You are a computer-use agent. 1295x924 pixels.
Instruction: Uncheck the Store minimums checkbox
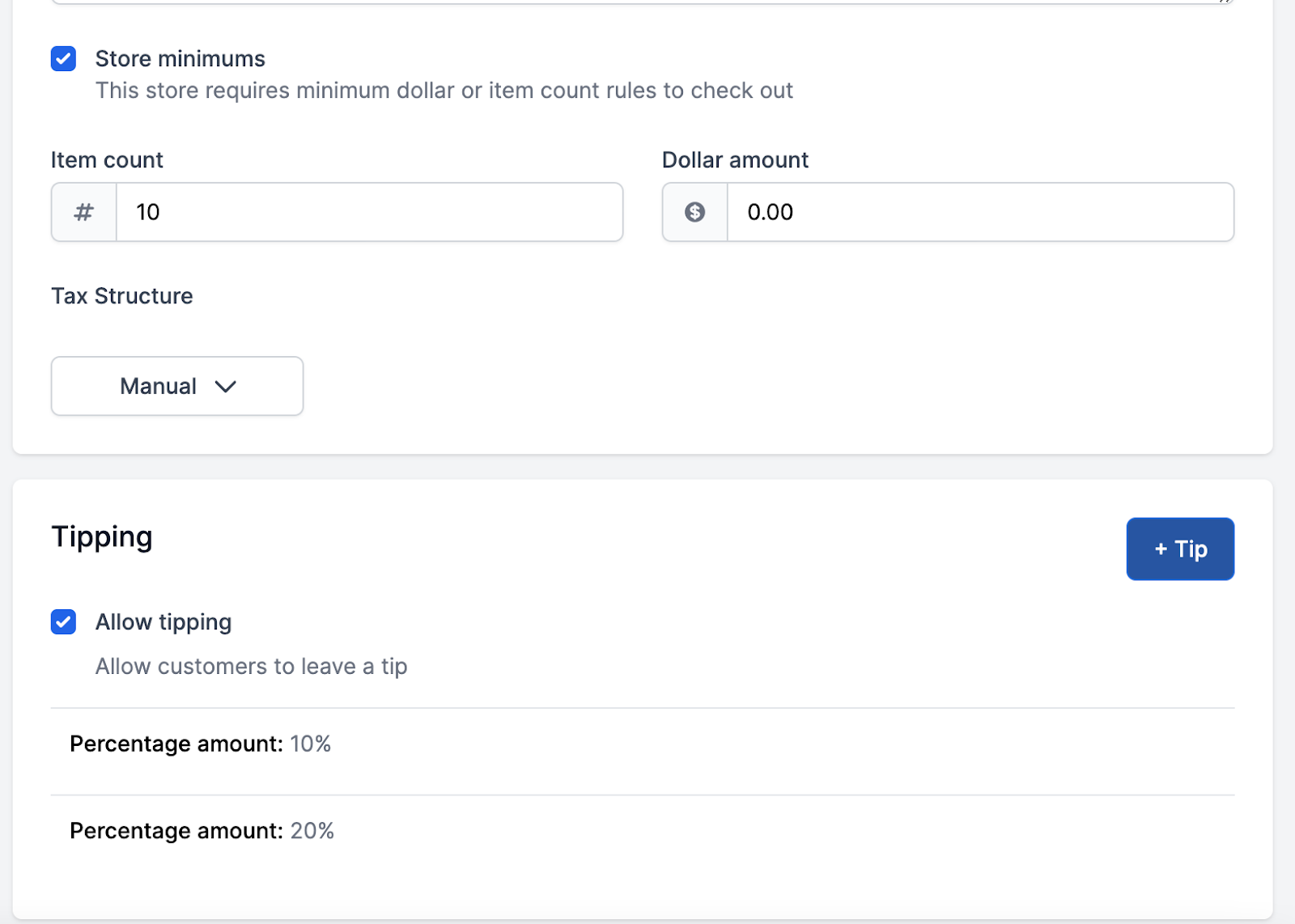click(63, 59)
